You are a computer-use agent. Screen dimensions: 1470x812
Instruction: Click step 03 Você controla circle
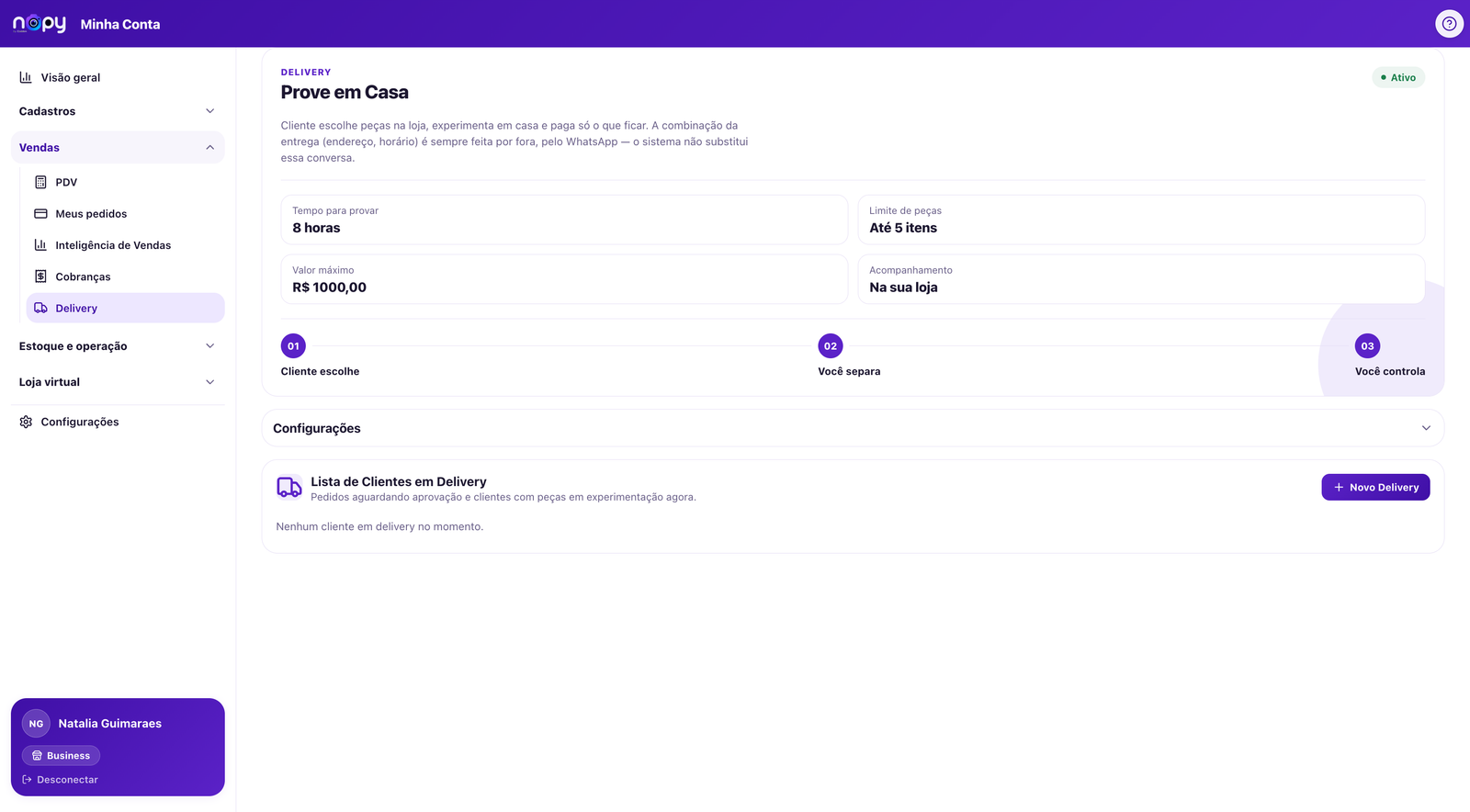(x=1367, y=346)
